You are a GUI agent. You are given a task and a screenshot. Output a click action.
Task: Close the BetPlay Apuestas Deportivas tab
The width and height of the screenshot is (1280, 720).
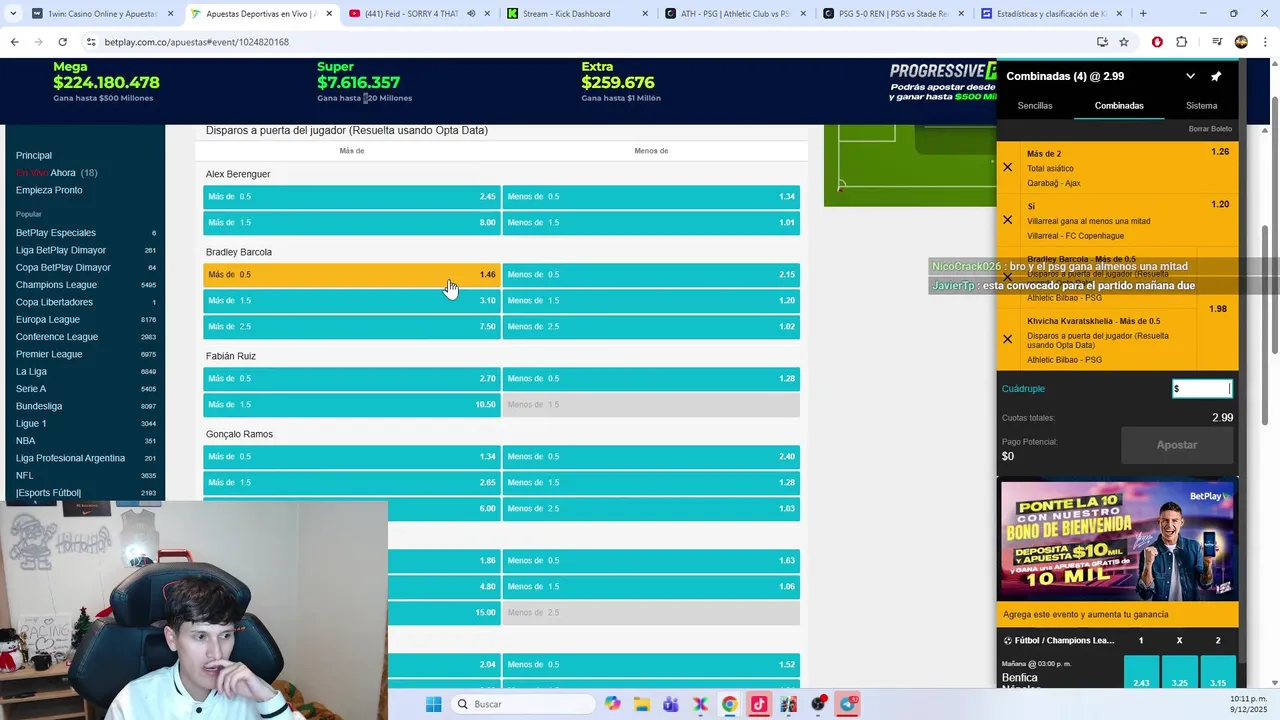(x=329, y=14)
